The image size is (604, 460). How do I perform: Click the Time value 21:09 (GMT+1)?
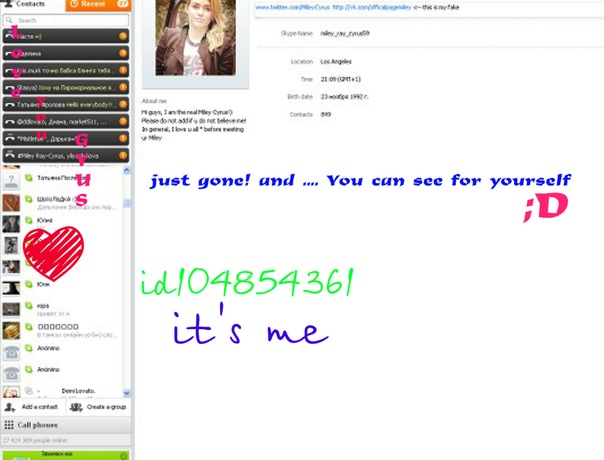click(x=341, y=79)
